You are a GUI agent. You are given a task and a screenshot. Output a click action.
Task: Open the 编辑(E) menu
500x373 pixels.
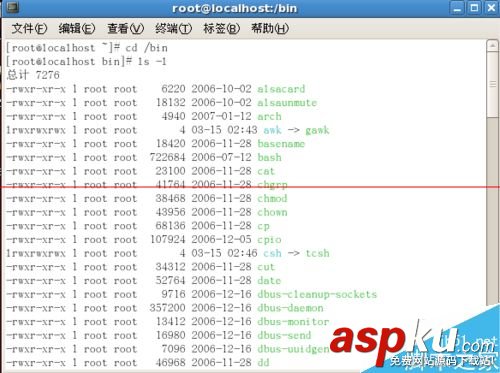pos(77,29)
